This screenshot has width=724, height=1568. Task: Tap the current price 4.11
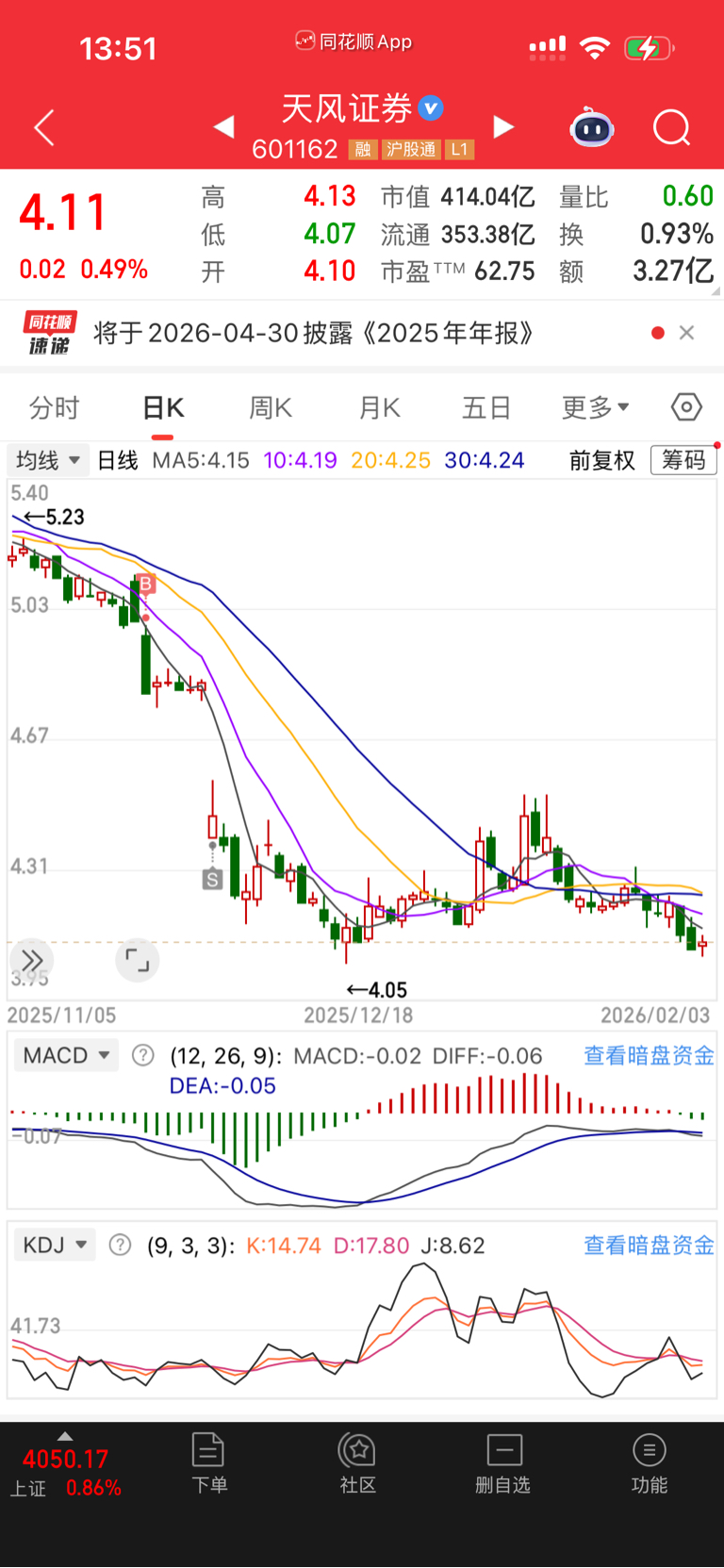63,212
